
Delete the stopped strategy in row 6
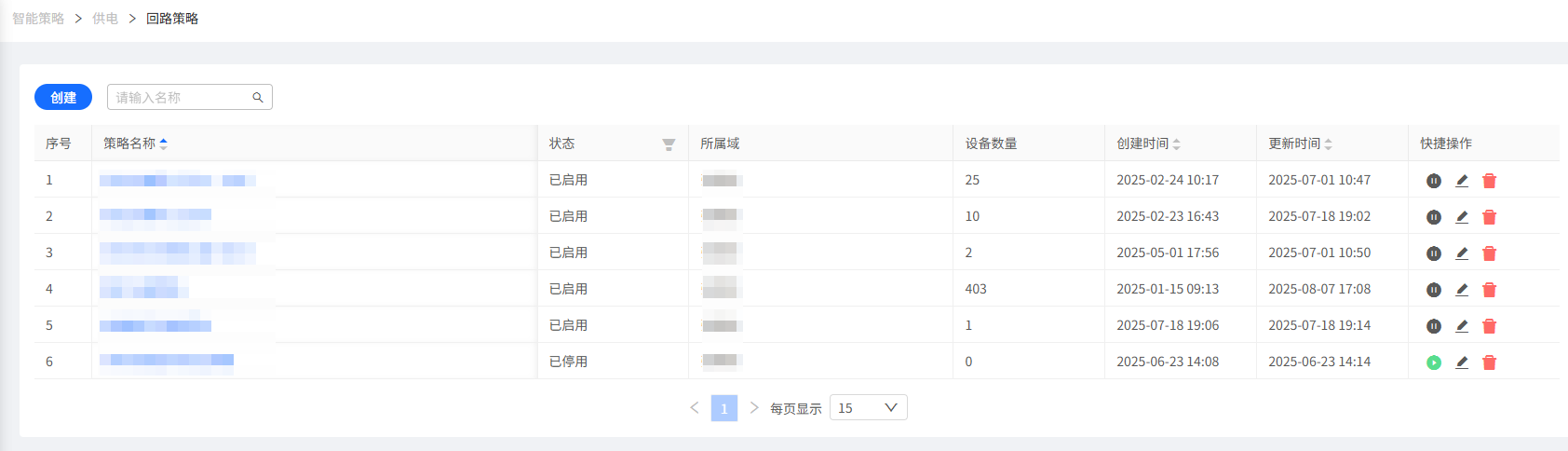[1490, 362]
